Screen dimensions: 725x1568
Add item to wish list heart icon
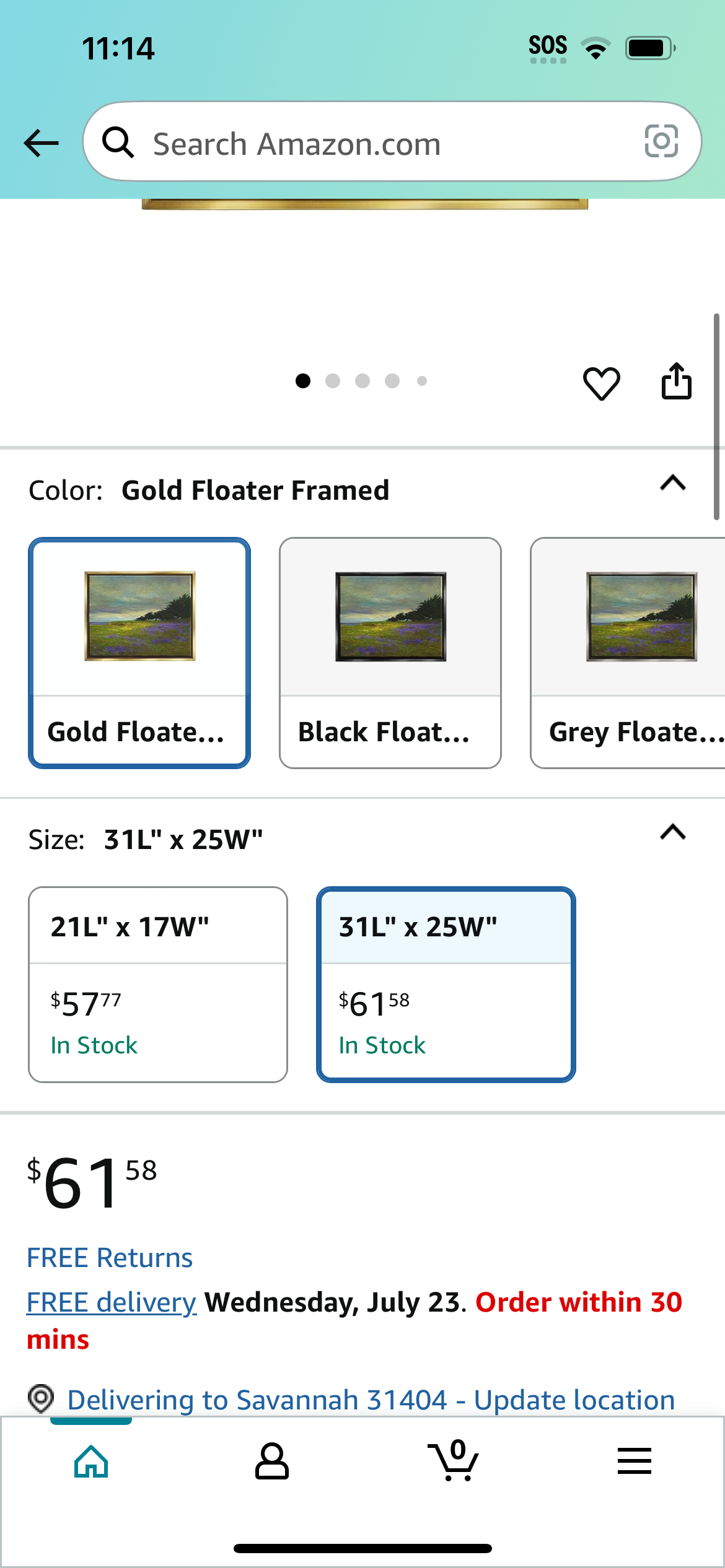[601, 383]
